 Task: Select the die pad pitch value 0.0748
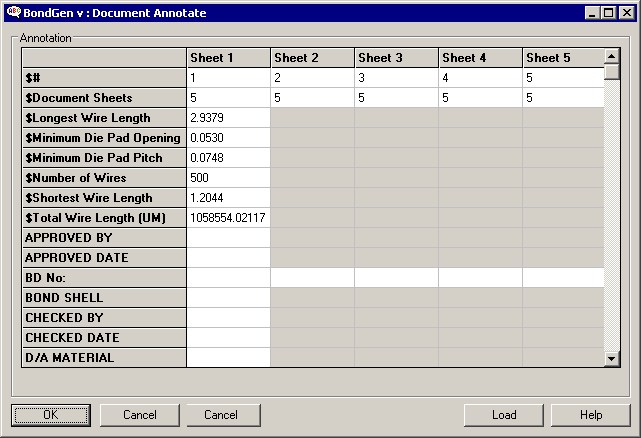point(229,158)
